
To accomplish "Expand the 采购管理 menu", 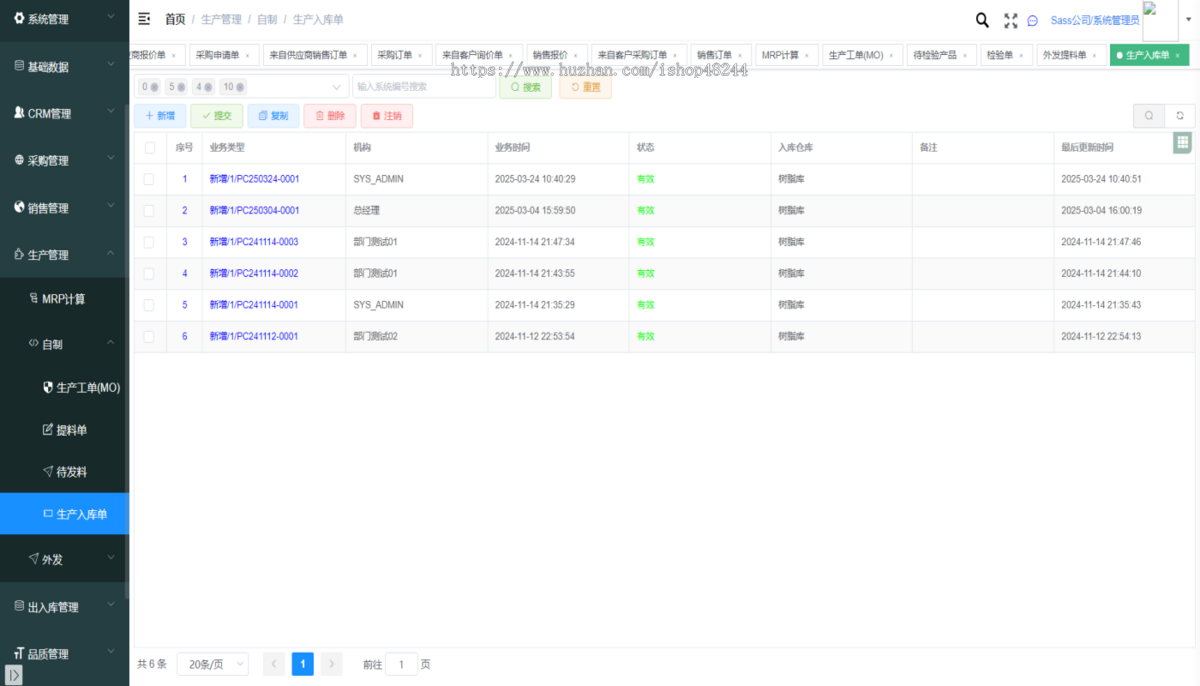I will 111,160.
